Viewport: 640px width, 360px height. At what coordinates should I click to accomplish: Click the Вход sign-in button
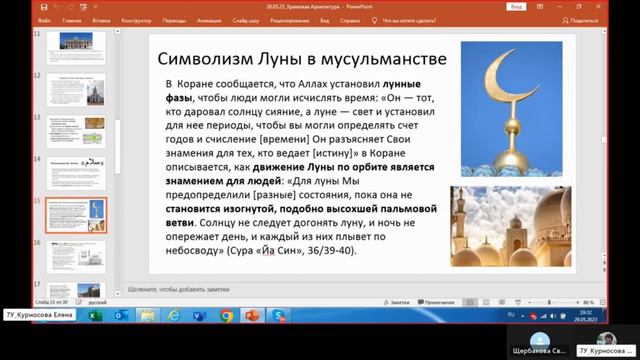tap(516, 7)
